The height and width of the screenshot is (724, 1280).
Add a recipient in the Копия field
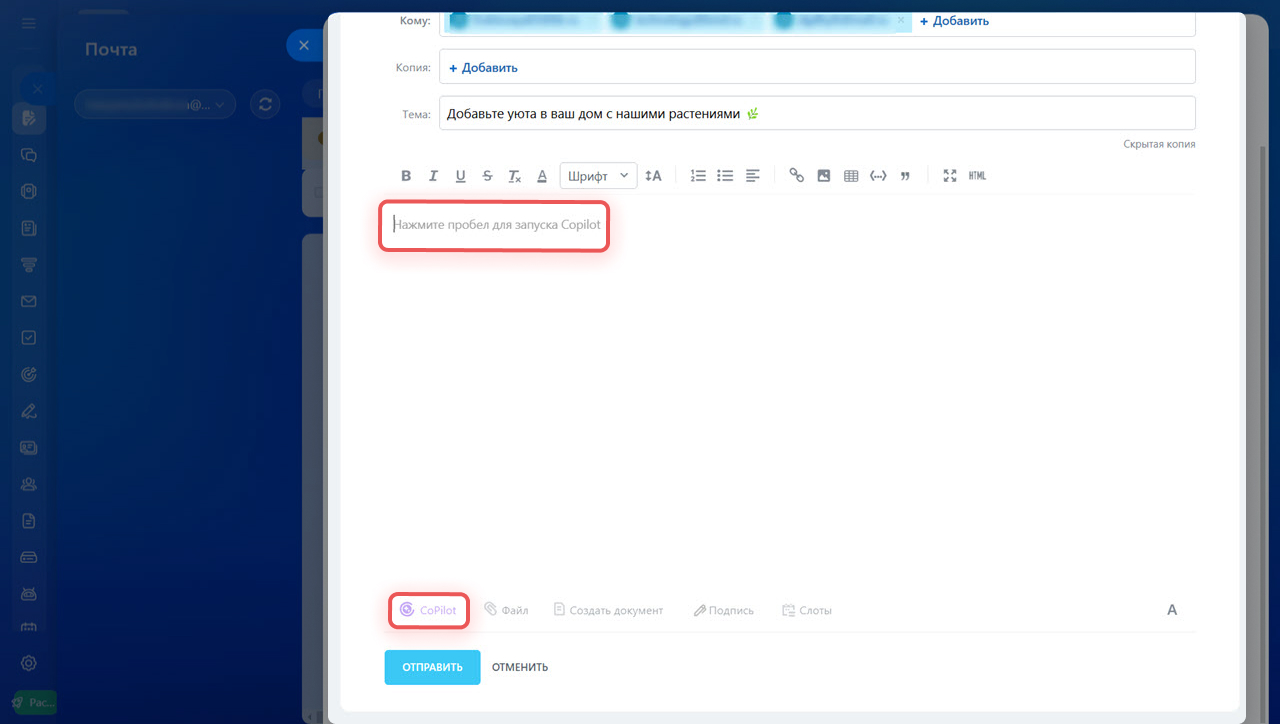tap(483, 68)
